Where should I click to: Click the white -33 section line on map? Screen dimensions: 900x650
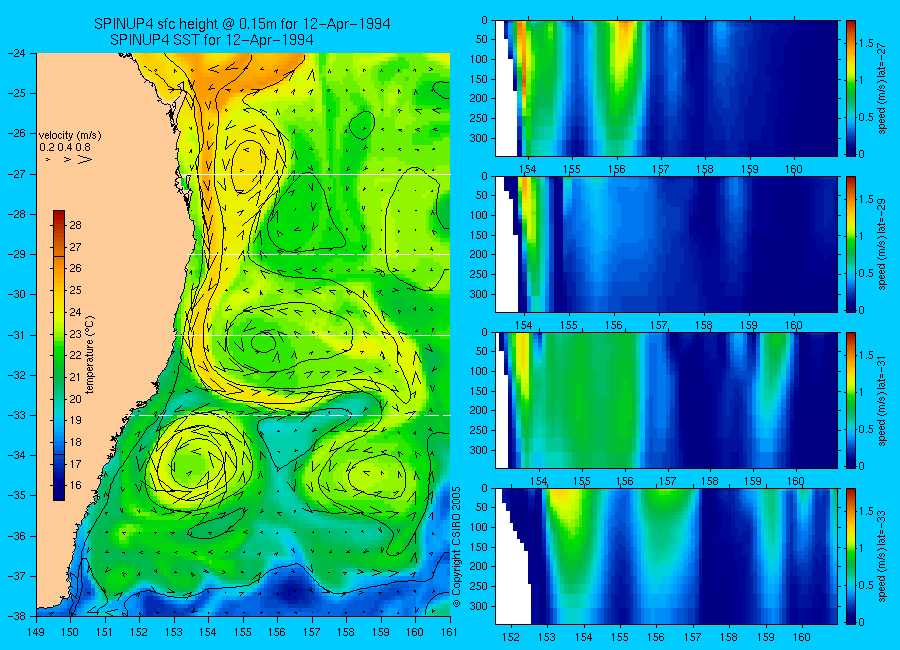point(291,415)
